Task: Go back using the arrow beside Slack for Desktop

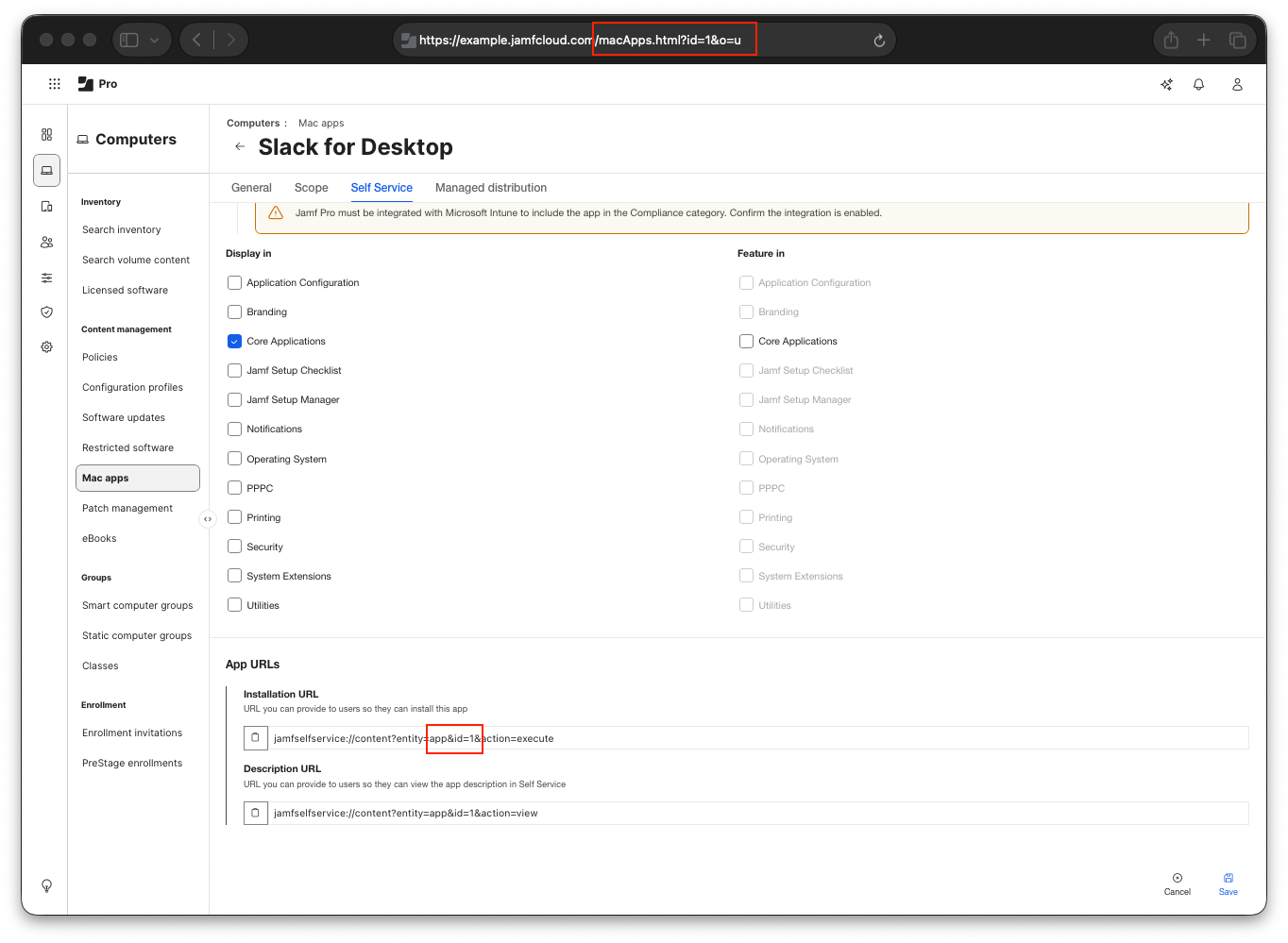Action: click(240, 146)
